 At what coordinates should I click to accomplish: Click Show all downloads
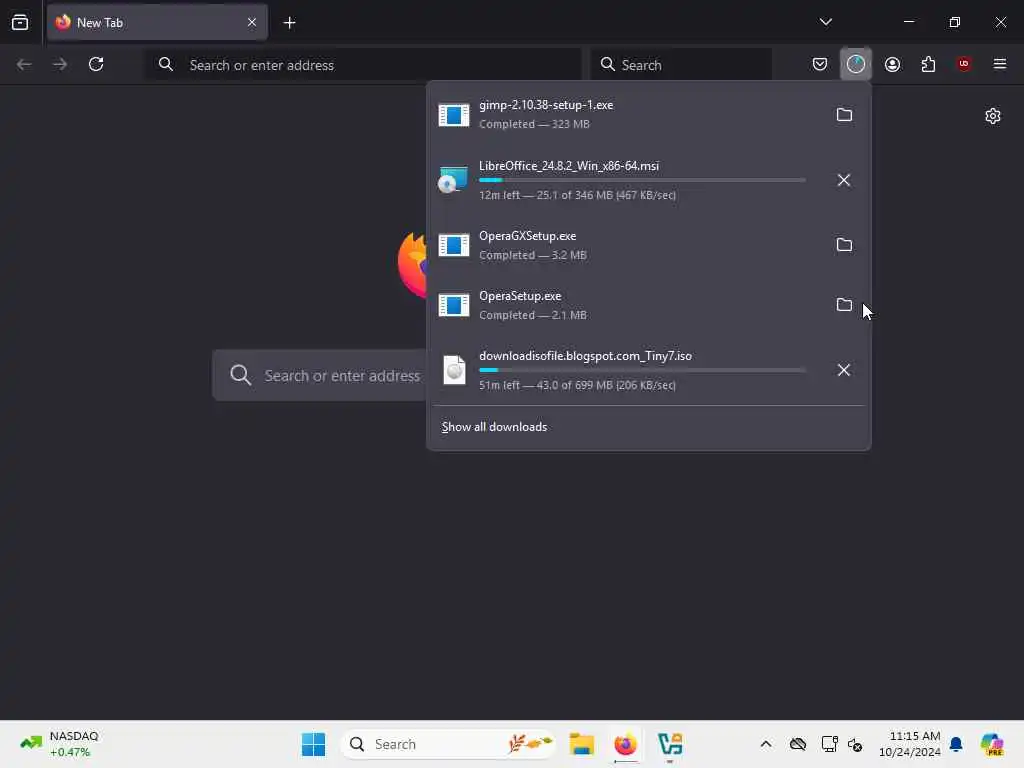tap(494, 427)
